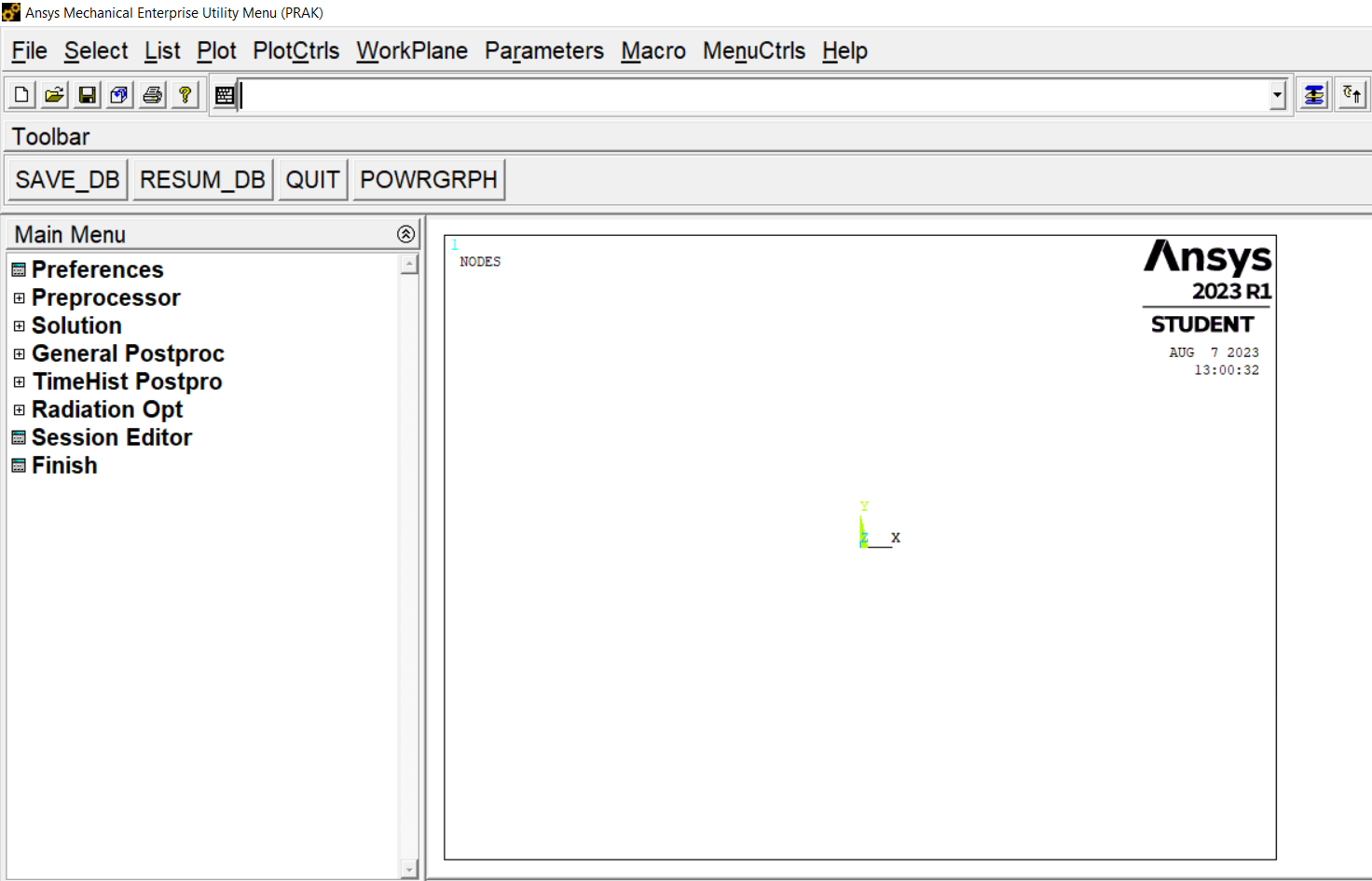Select Radiation Opt in the Main Menu

point(107,410)
